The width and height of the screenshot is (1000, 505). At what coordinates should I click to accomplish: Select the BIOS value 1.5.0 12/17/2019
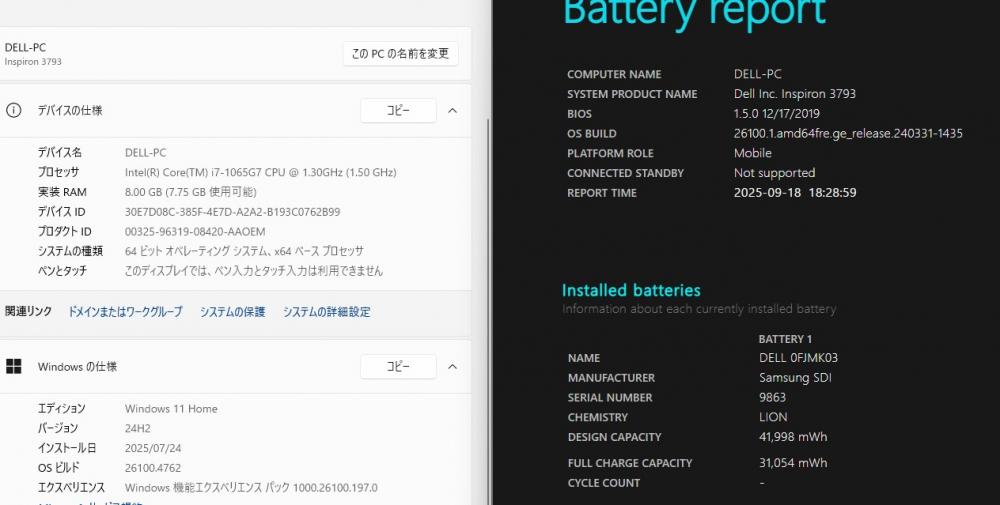click(x=777, y=113)
